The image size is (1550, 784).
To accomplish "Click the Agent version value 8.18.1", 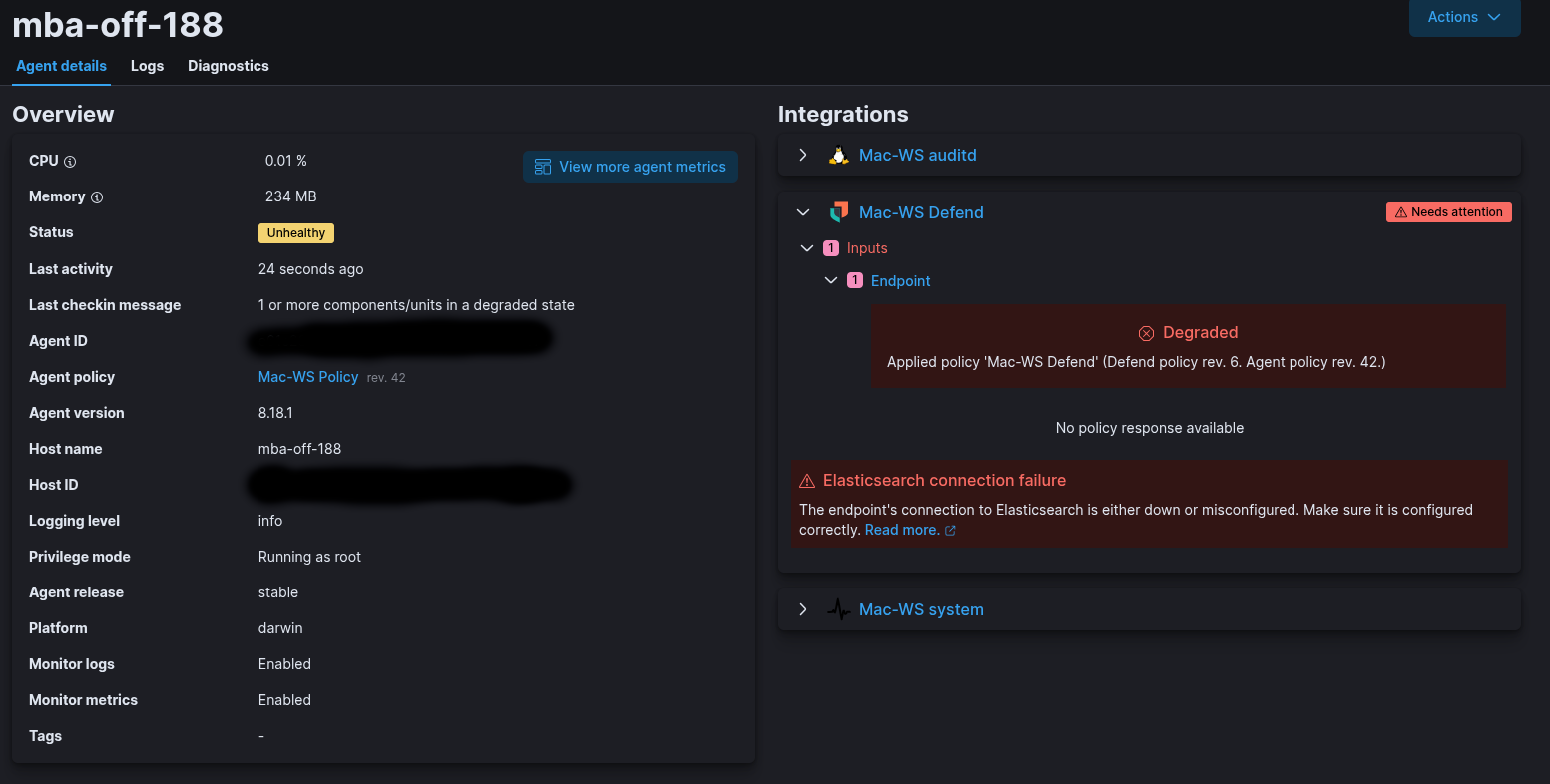I will click(x=275, y=413).
